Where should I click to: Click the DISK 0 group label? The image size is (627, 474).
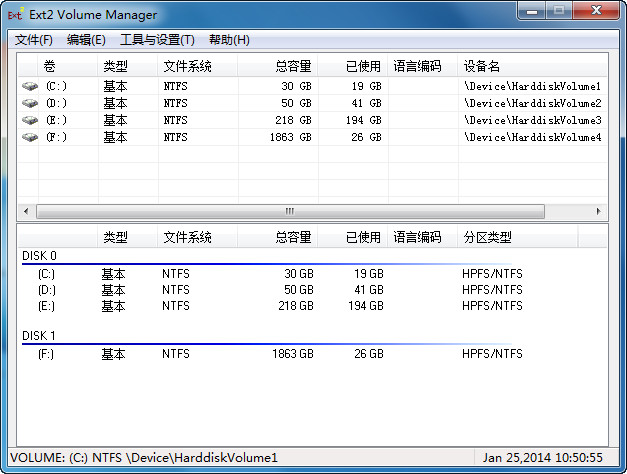coord(39,256)
